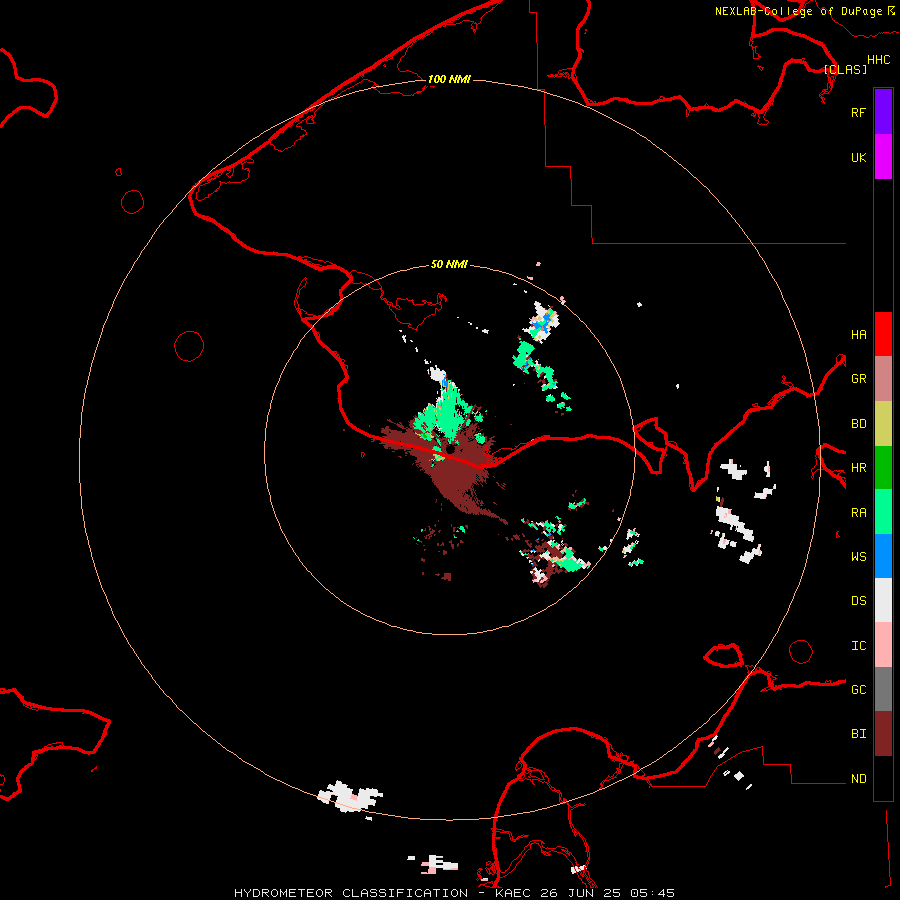Click the IC pink legend swatch
The height and width of the screenshot is (900, 900).
(x=883, y=645)
